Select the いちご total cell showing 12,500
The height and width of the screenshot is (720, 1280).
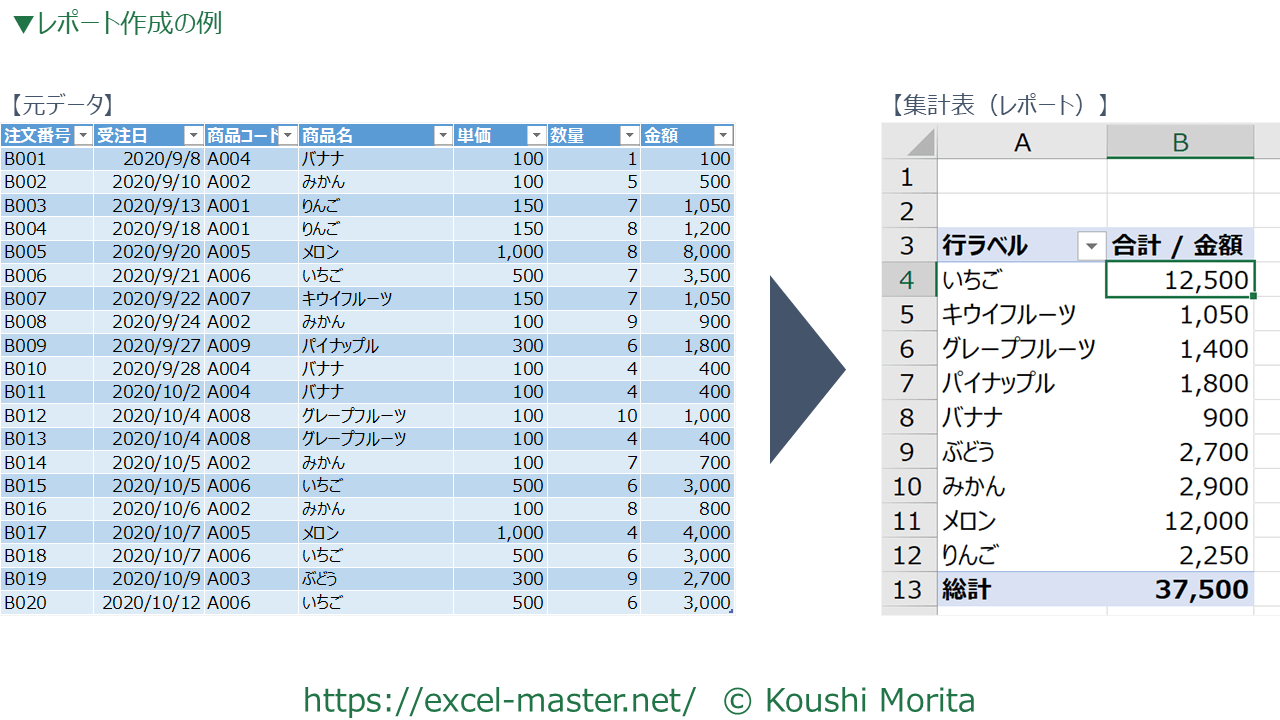[x=1180, y=280]
